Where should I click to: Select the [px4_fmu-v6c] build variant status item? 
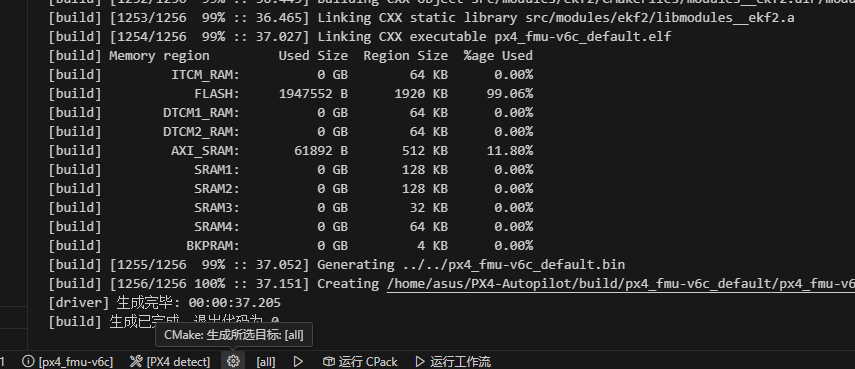click(68, 361)
